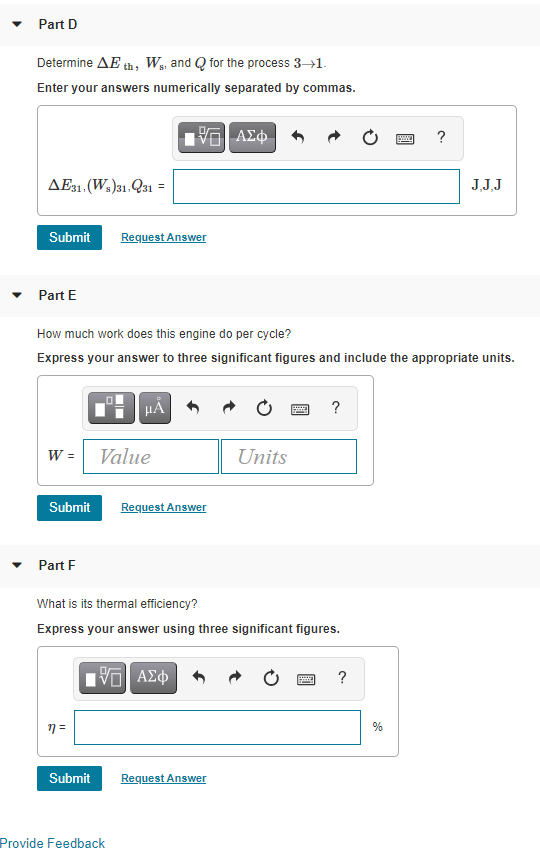The height and width of the screenshot is (866, 540).
Task: Open Greek symbols palette in Part F
Action: click(153, 678)
